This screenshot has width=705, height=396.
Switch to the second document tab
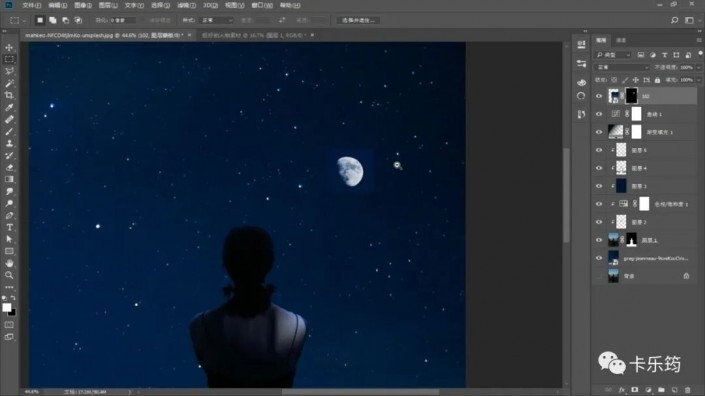pyautogui.click(x=254, y=35)
